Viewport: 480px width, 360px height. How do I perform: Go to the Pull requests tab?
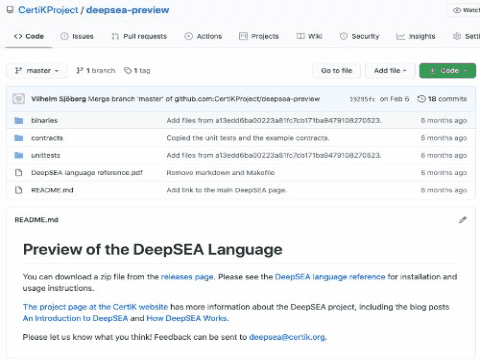(139, 36)
